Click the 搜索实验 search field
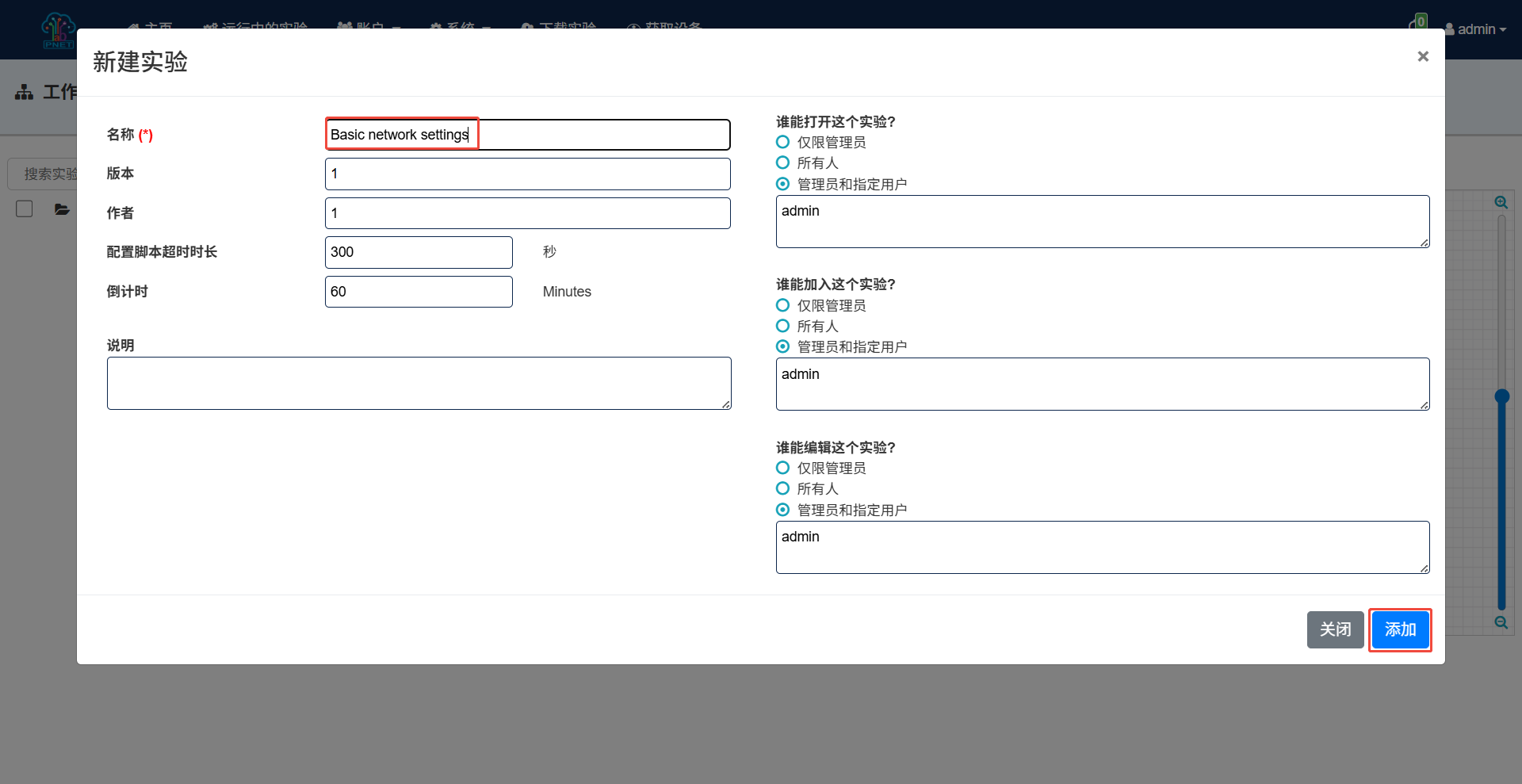This screenshot has height=784, width=1522. (43, 174)
